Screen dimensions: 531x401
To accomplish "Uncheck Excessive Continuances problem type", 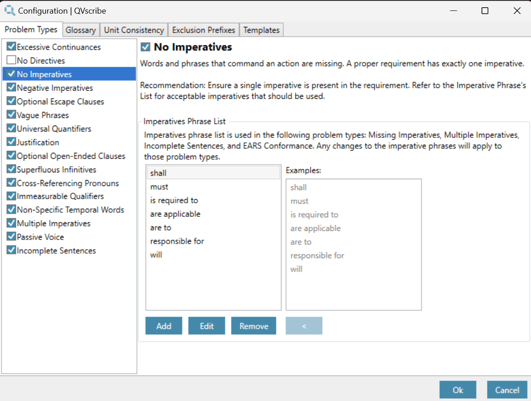I will coord(11,46).
